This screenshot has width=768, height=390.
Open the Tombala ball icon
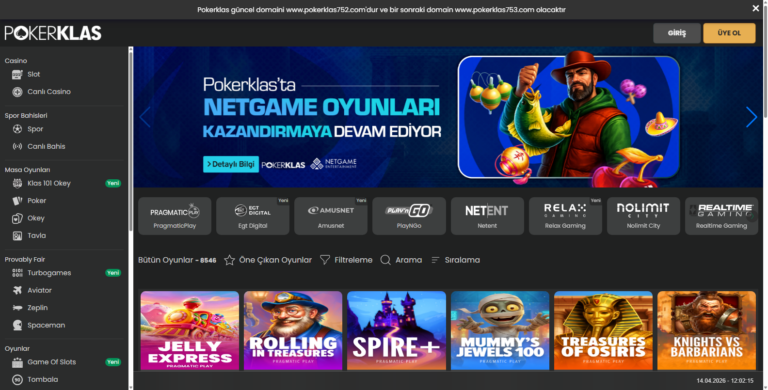pyautogui.click(x=17, y=380)
